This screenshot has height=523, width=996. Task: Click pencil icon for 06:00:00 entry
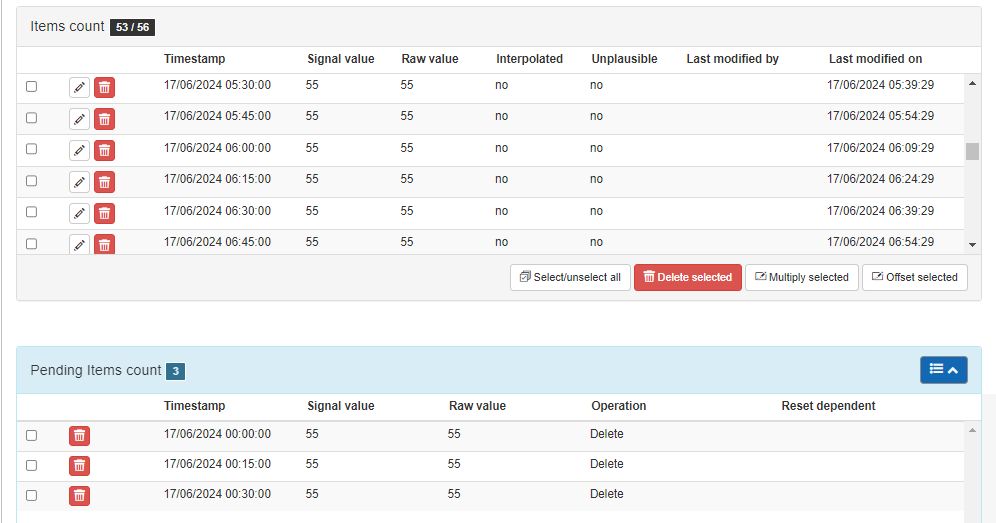coord(79,150)
